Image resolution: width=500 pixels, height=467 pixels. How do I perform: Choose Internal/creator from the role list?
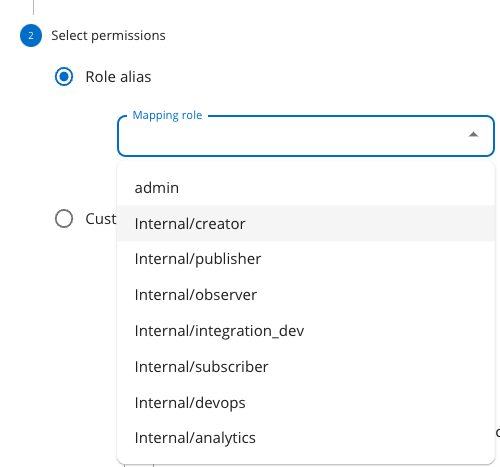click(306, 223)
